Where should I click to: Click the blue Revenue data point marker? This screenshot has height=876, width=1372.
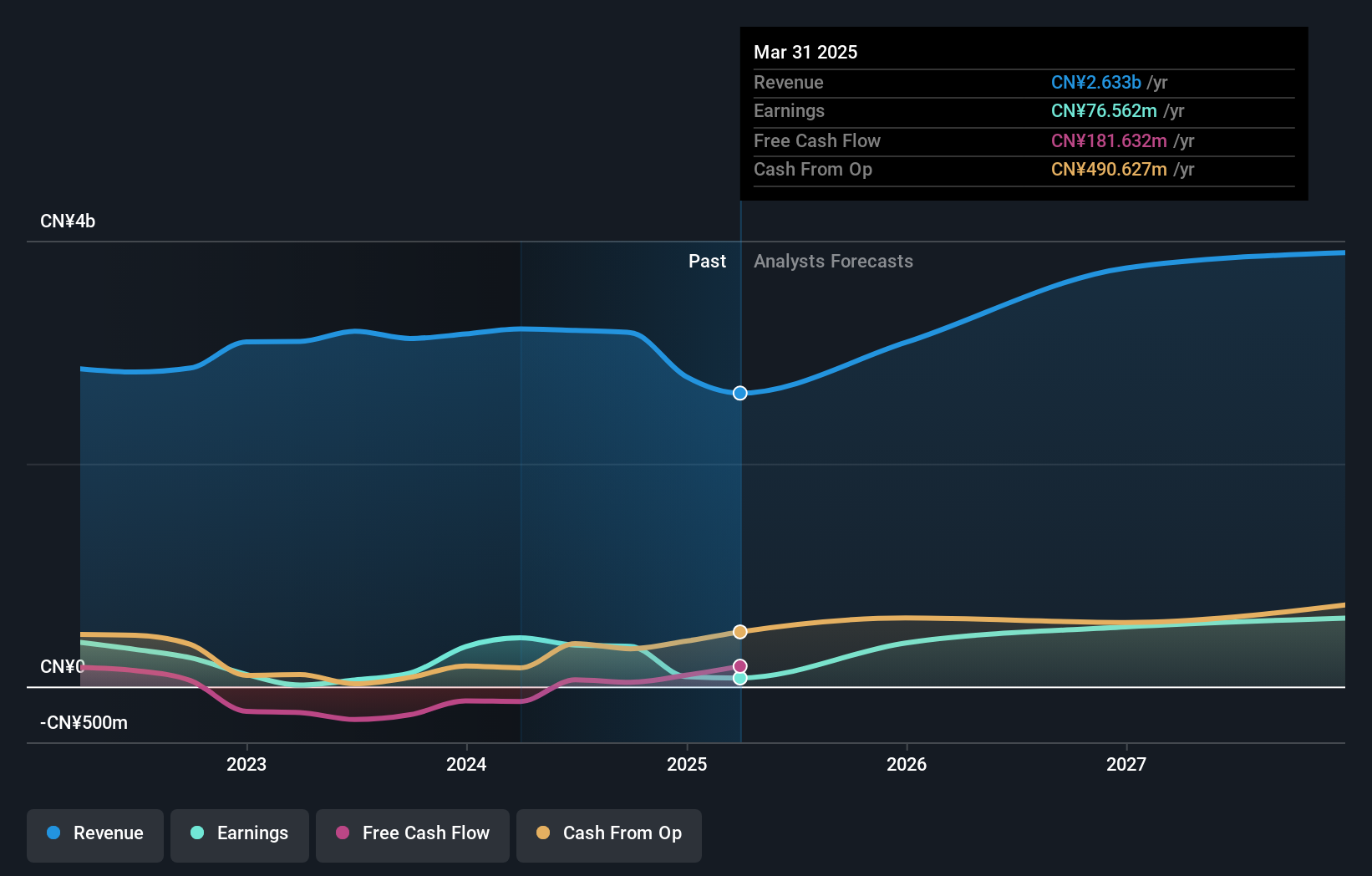(740, 393)
